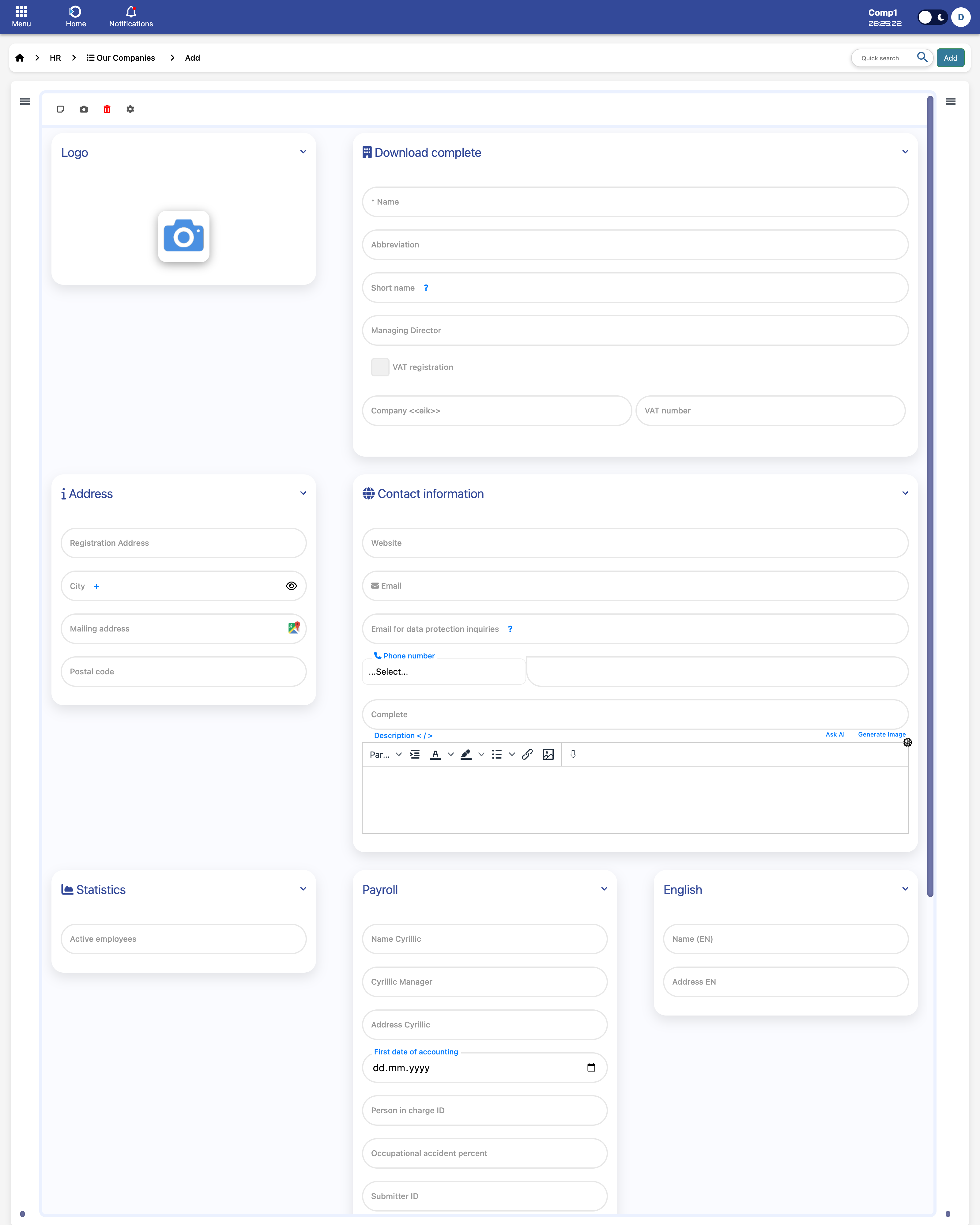Screen dimensions: 980x1225
Task: Click the camera icon in form toolbar
Action: tap(84, 109)
